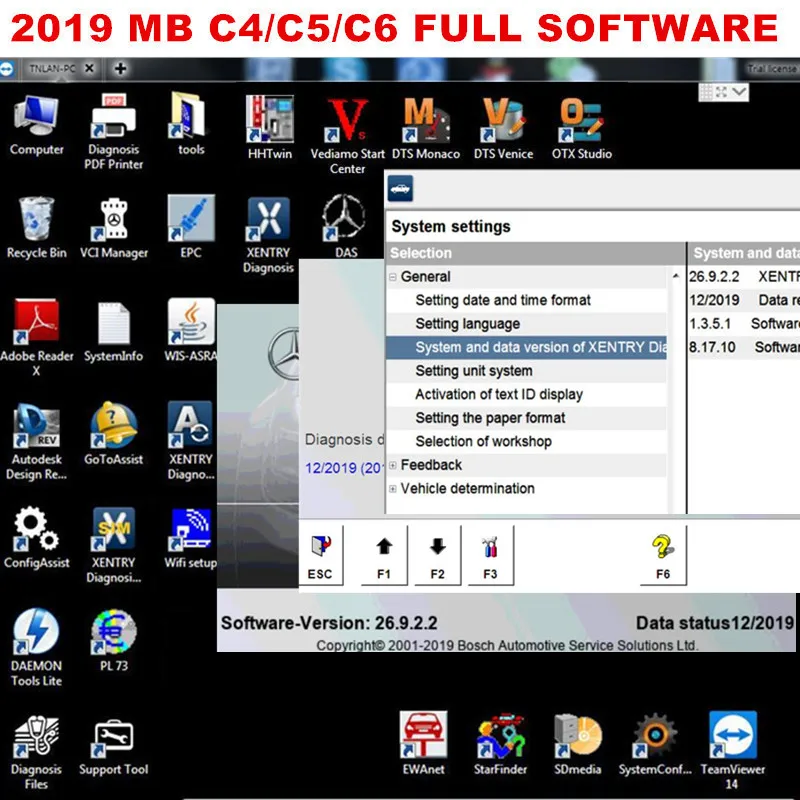800x800 pixels.
Task: Launch Support Tool icon
Action: click(x=113, y=738)
